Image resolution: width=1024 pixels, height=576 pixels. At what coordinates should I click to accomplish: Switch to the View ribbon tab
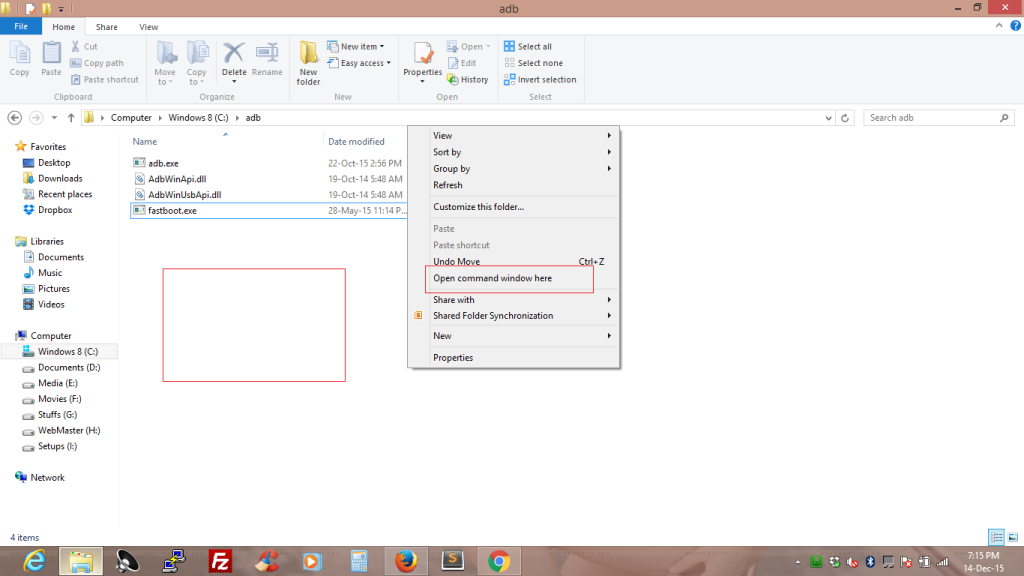point(149,27)
